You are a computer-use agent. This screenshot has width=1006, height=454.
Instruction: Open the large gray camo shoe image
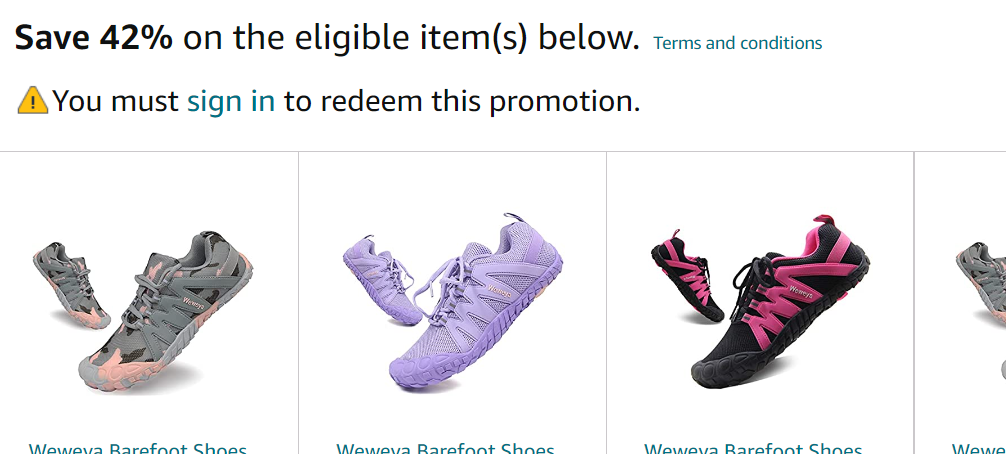click(166, 311)
